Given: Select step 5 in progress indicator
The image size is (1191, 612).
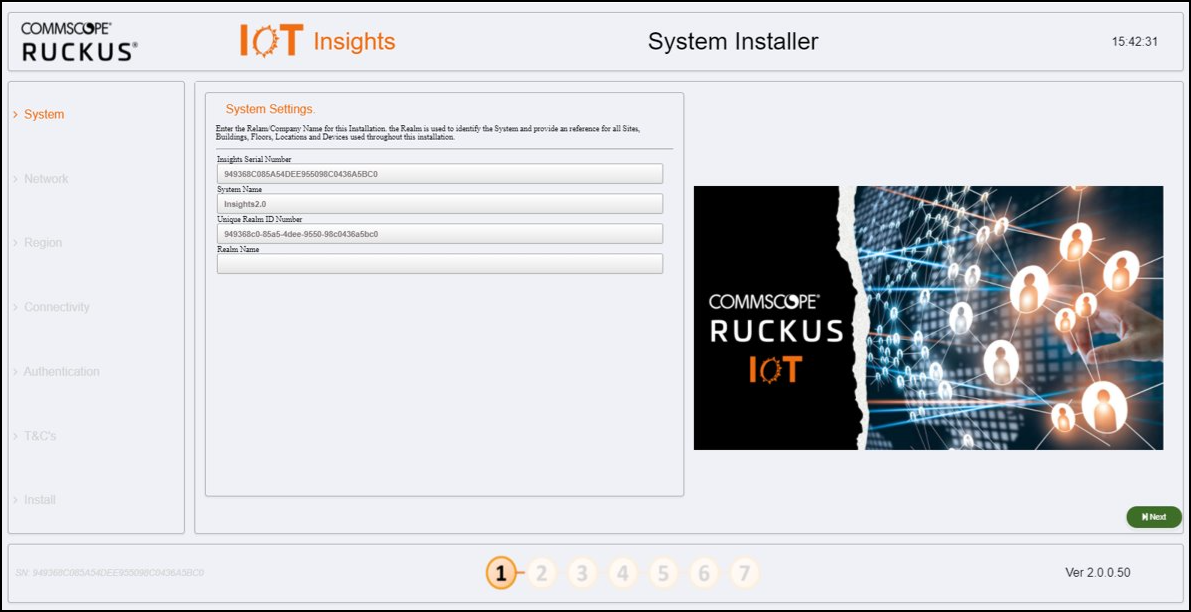Looking at the screenshot, I should [x=663, y=574].
